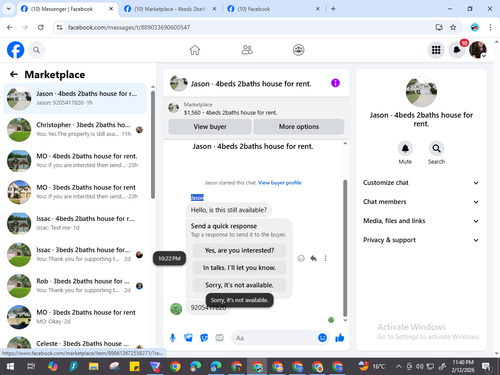The image size is (500, 375).
Task: Open notifications bell with red badge
Action: point(457,50)
